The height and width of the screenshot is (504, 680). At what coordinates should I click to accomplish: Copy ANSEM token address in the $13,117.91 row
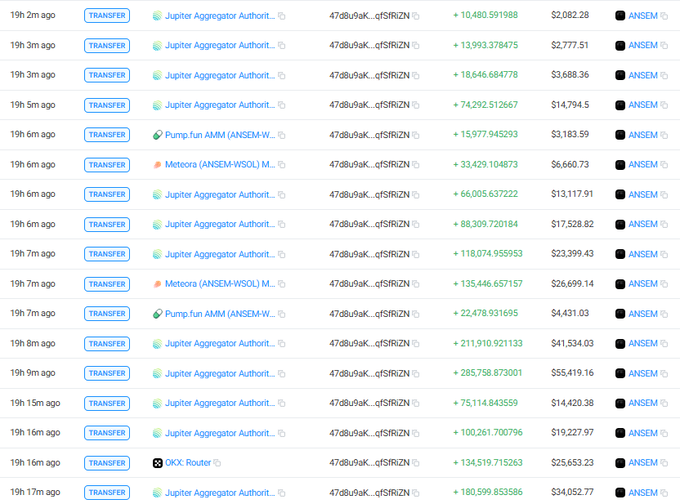(664, 195)
